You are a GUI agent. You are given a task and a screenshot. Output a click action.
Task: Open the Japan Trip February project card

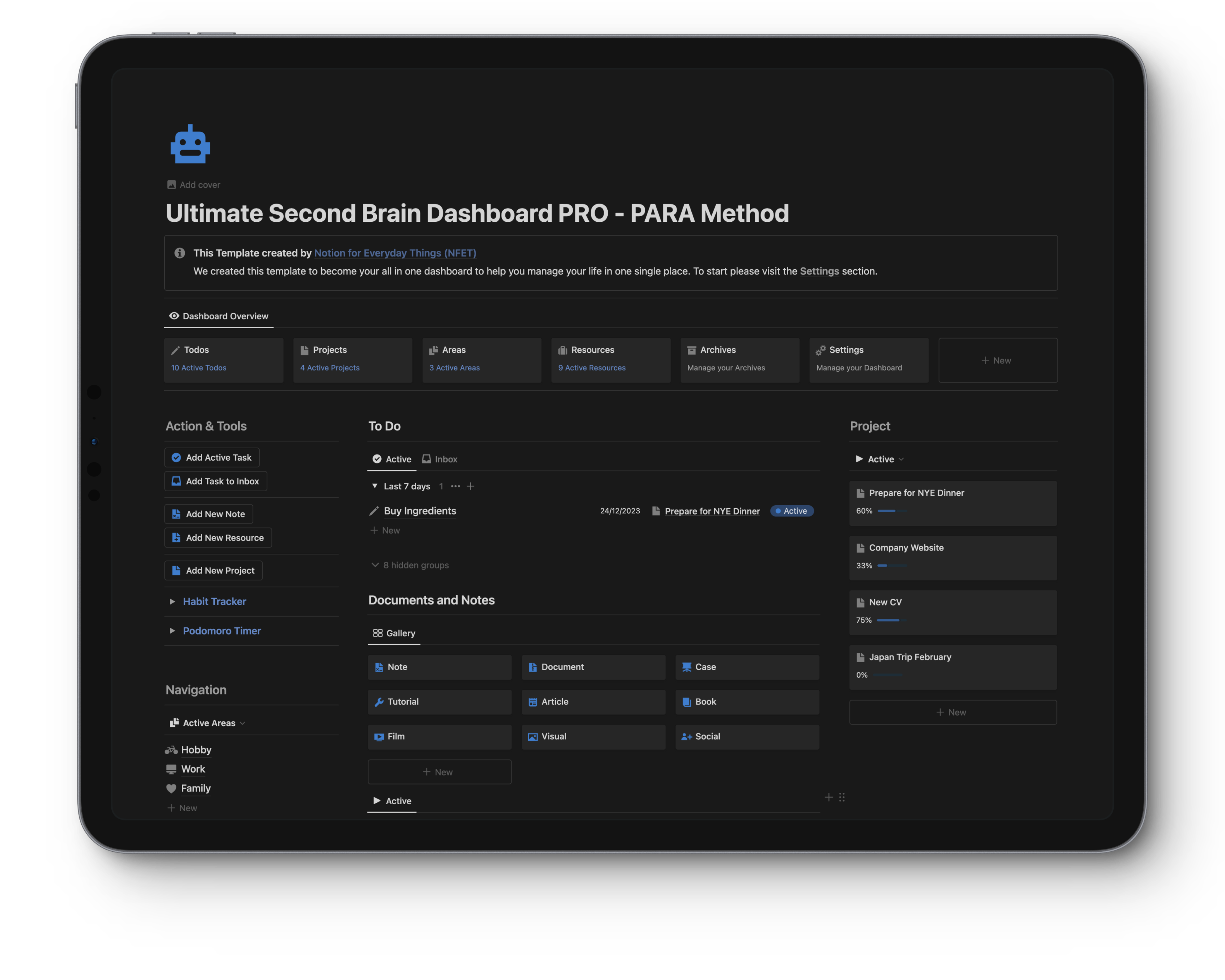coord(953,668)
